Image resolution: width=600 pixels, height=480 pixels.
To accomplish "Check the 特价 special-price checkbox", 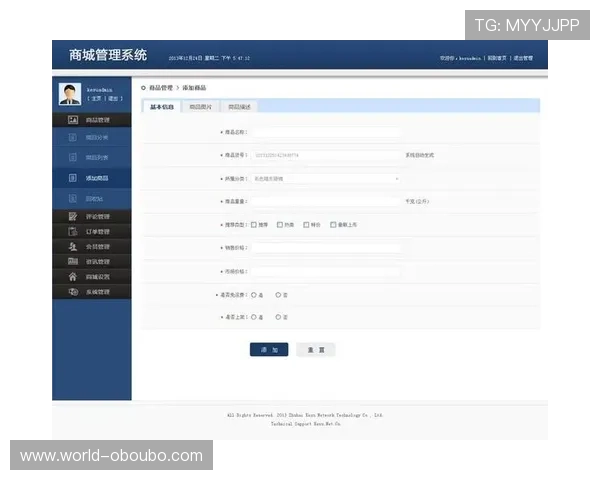I will pos(306,225).
